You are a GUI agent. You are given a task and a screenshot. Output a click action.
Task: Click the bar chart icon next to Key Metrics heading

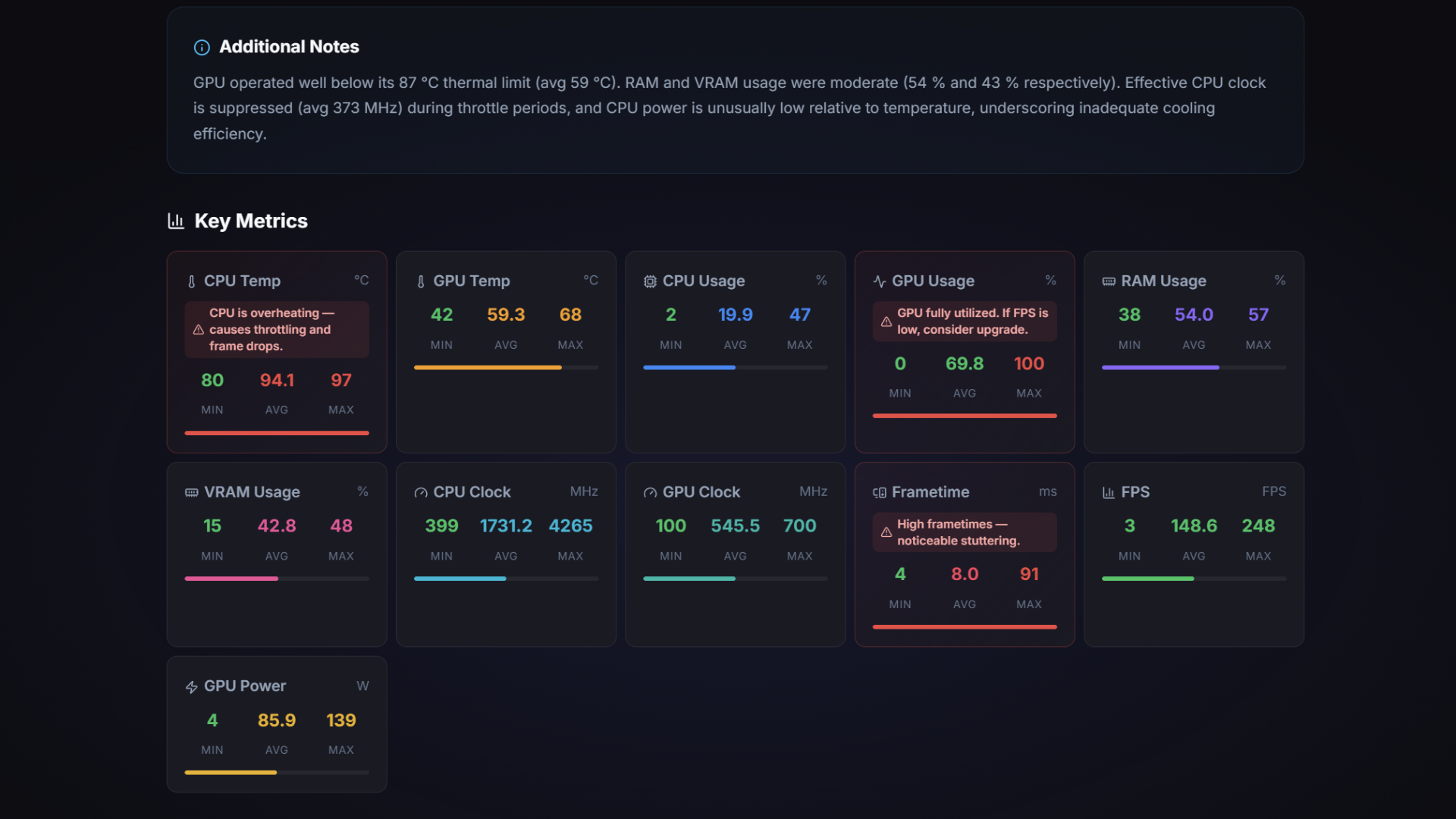(175, 221)
